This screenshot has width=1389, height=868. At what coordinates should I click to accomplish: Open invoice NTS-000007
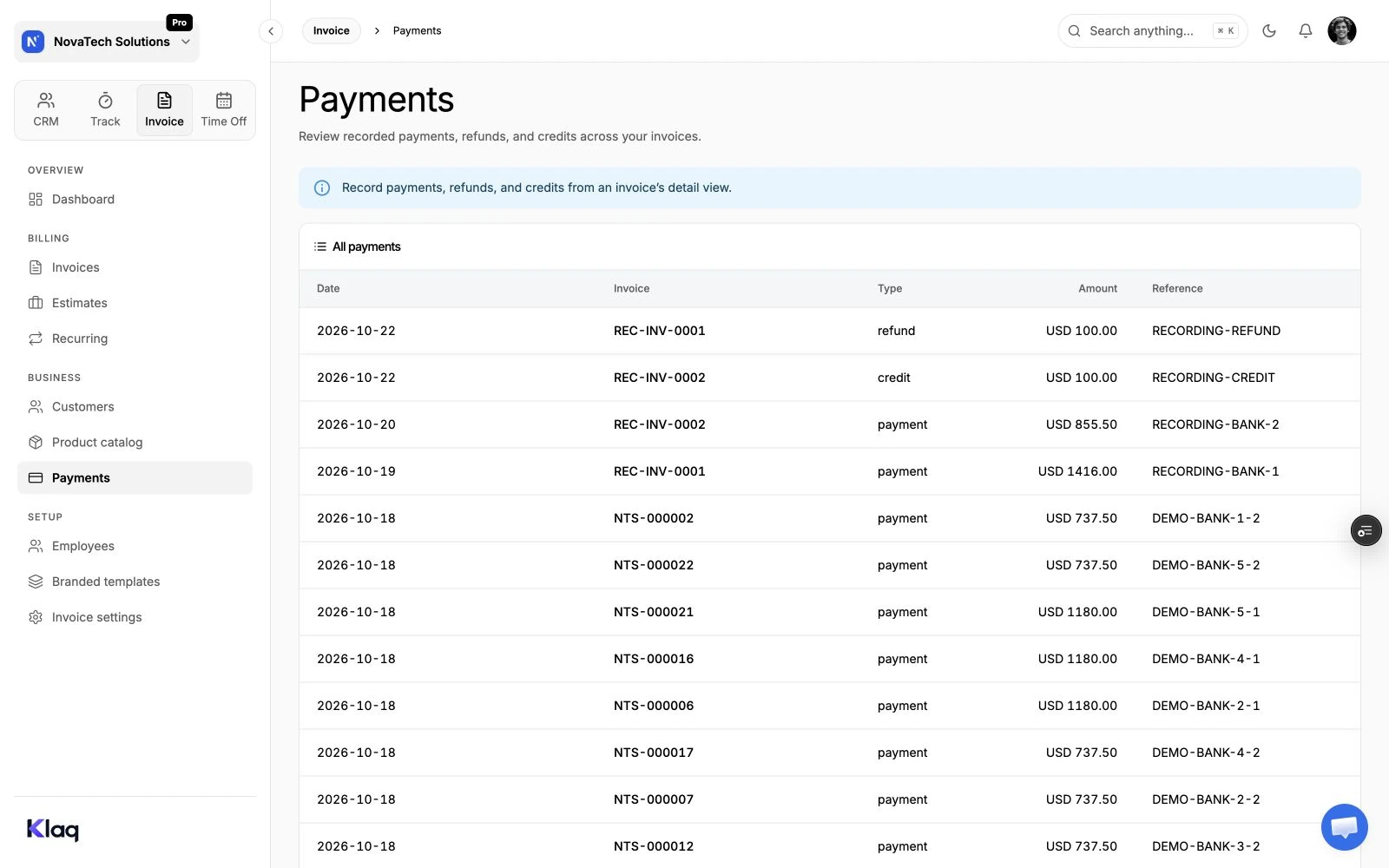coord(654,799)
